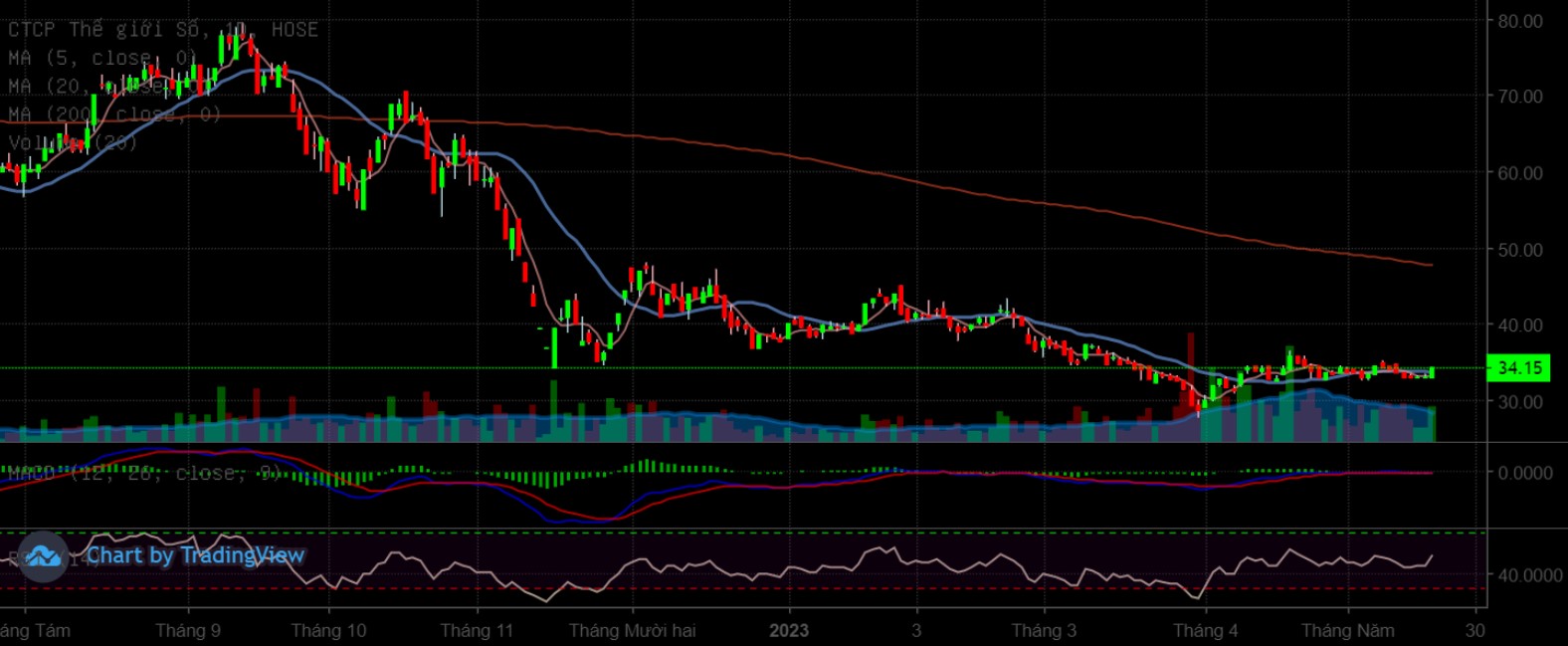This screenshot has height=646, width=1568.
Task: Click the Tháng 9 time axis marker
Action: [x=188, y=630]
